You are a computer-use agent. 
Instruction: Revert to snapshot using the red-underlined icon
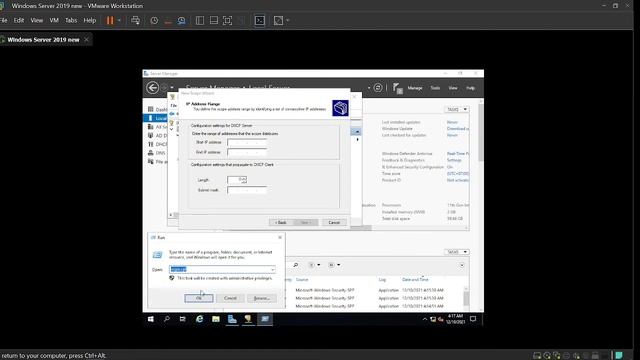tap(168, 20)
